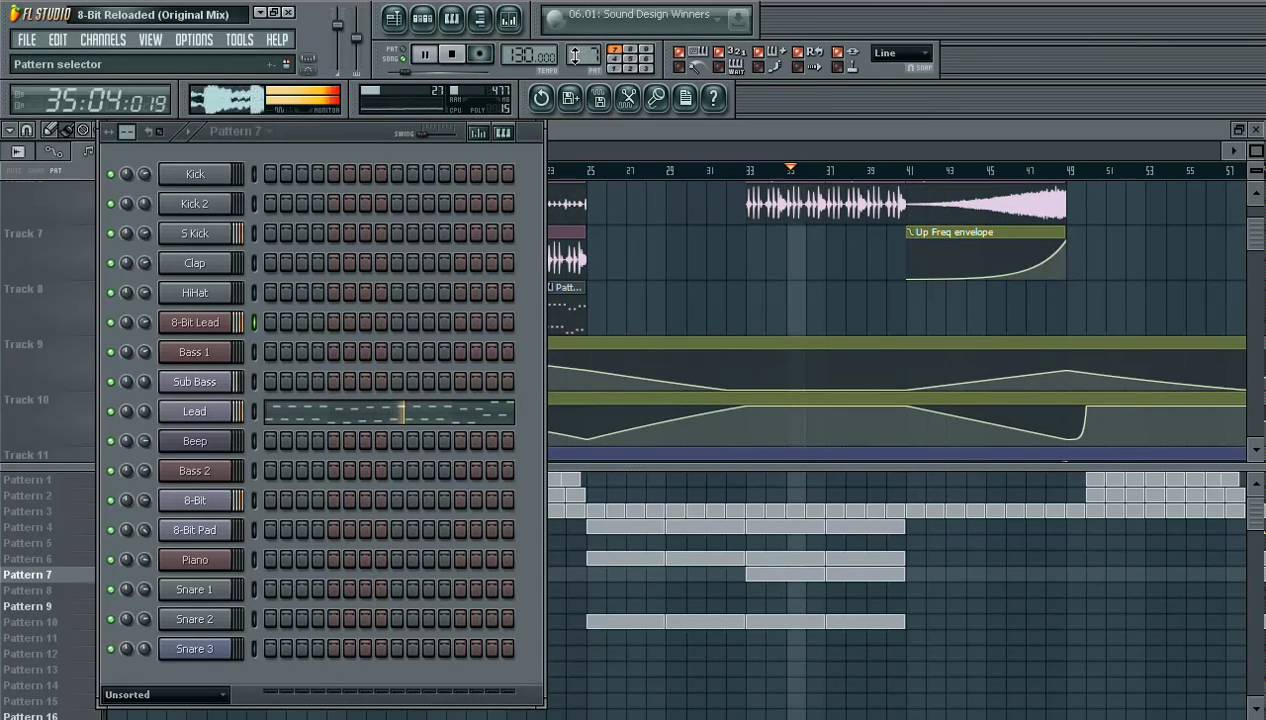
Task: Open the HELP menu
Action: tap(277, 40)
